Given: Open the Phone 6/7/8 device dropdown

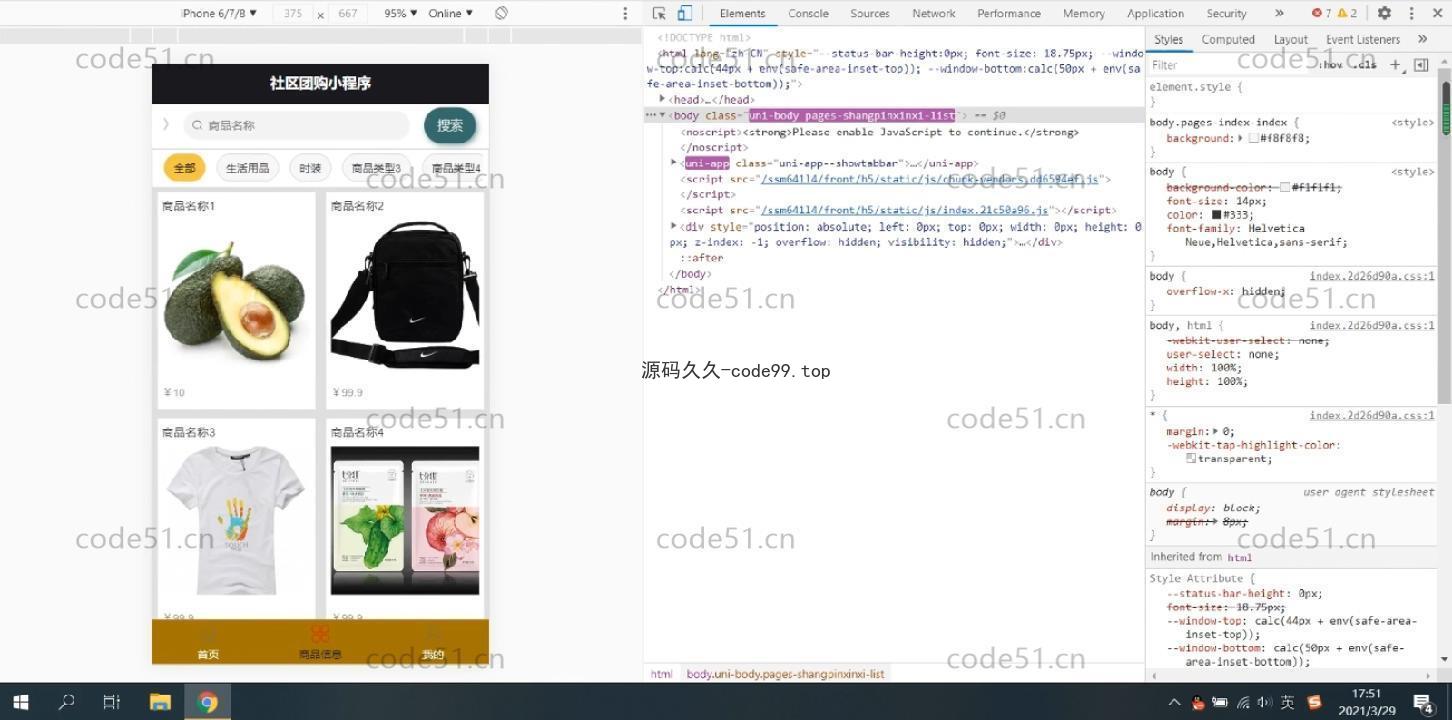Looking at the screenshot, I should pos(219,13).
